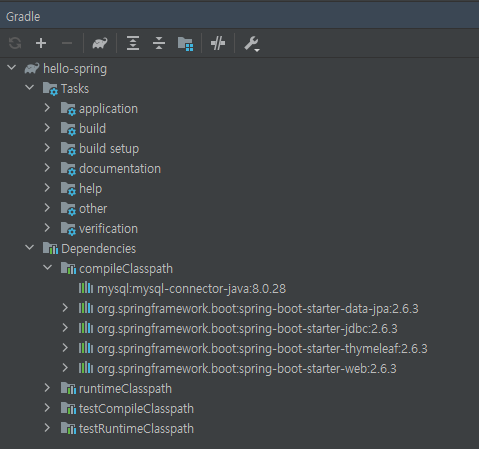The height and width of the screenshot is (449, 479).
Task: Click the spring-boot-starter-web library icon
Action: pos(86,368)
